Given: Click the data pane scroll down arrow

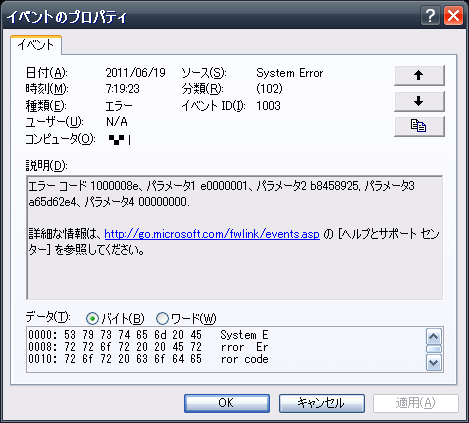Looking at the screenshot, I should click(x=434, y=362).
